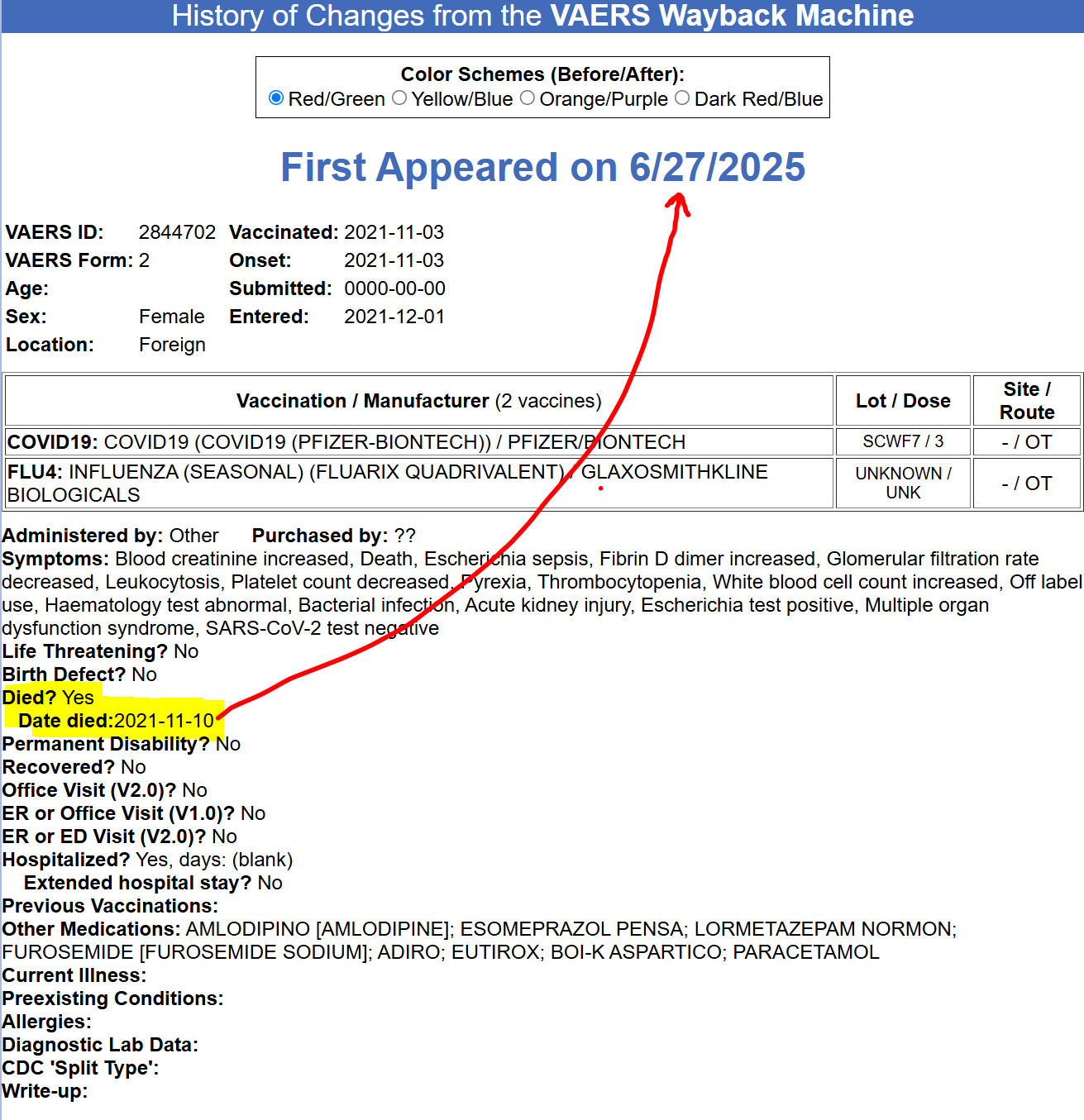Click 'Life Threatening? No' line
Screen dimensions: 1084x1120
tap(100, 651)
